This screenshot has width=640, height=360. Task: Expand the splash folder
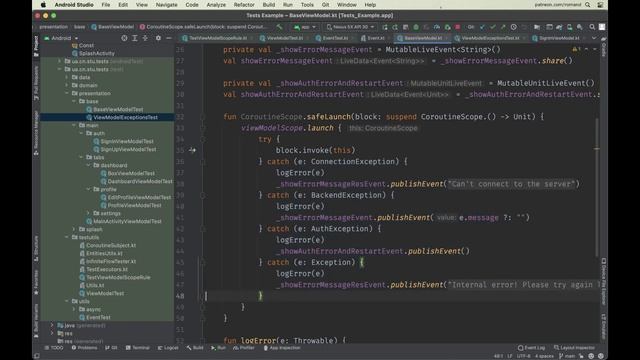click(74, 229)
